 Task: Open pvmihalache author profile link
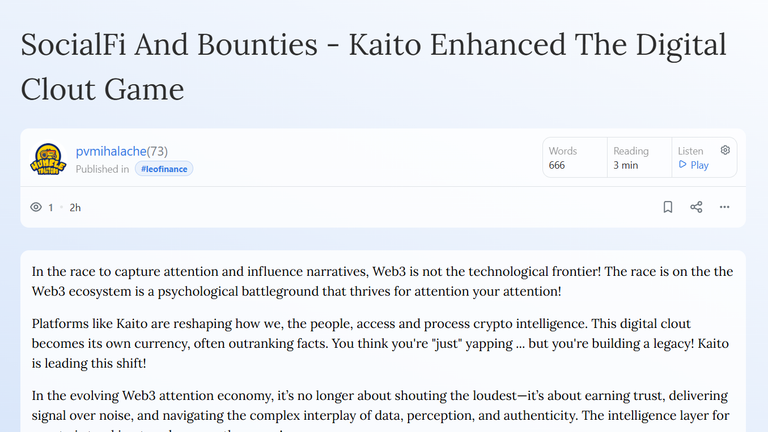click(x=111, y=151)
